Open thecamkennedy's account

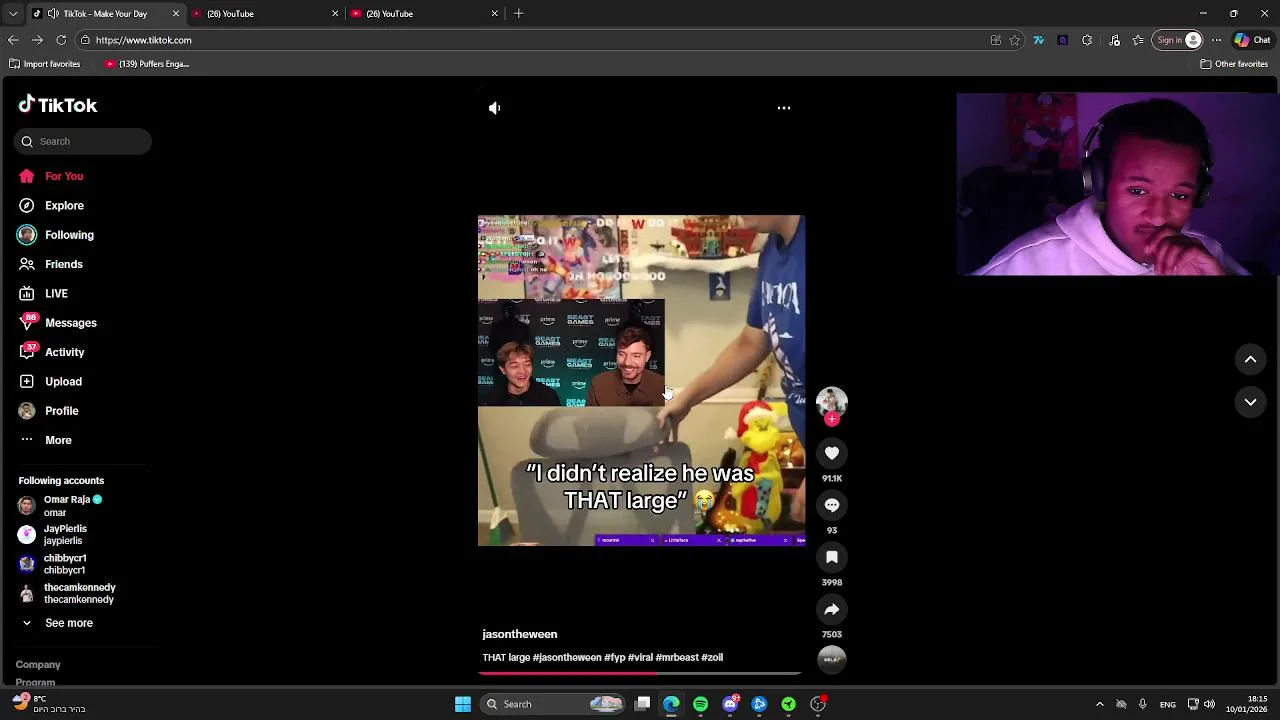click(x=66, y=593)
